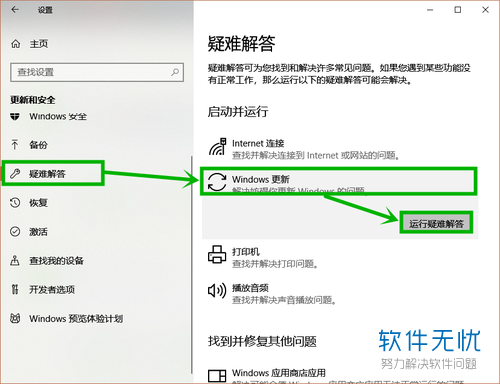This screenshot has height=384, width=500.
Task: Click text 查找并解决声音播放问题
Action: pos(284,300)
